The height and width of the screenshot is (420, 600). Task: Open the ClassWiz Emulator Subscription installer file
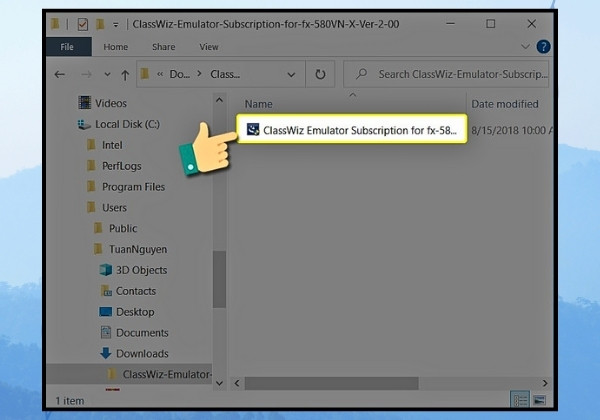(352, 130)
